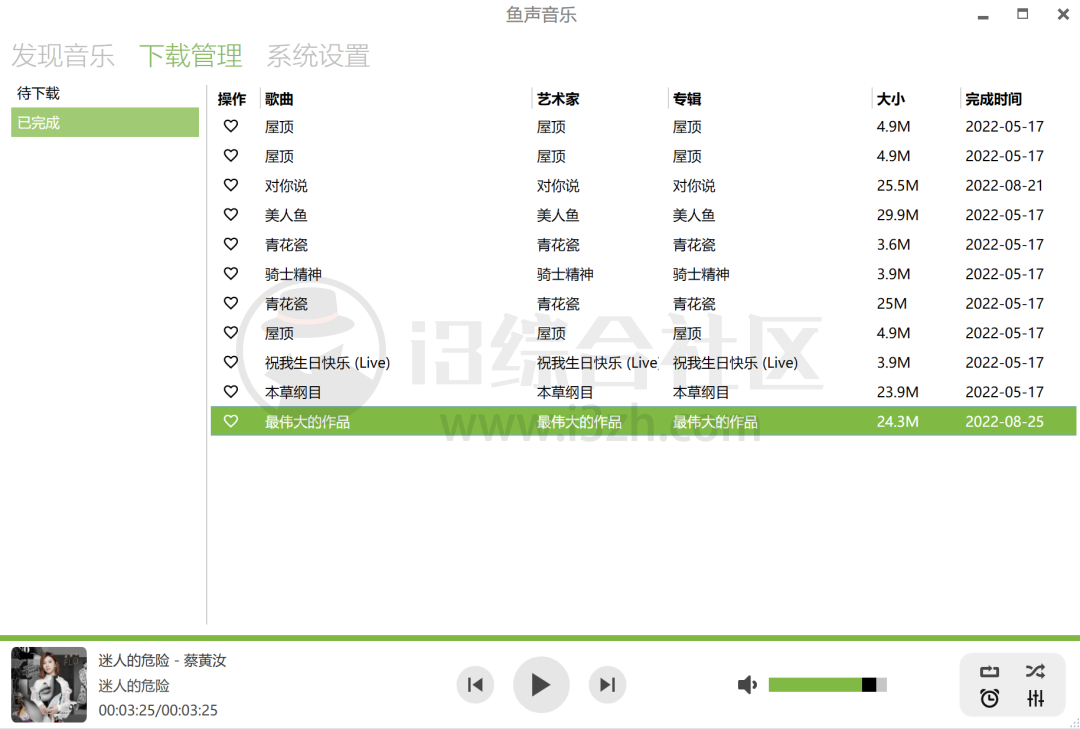Open 系统设置 tab
Image resolution: width=1080 pixels, height=729 pixels.
(318, 56)
